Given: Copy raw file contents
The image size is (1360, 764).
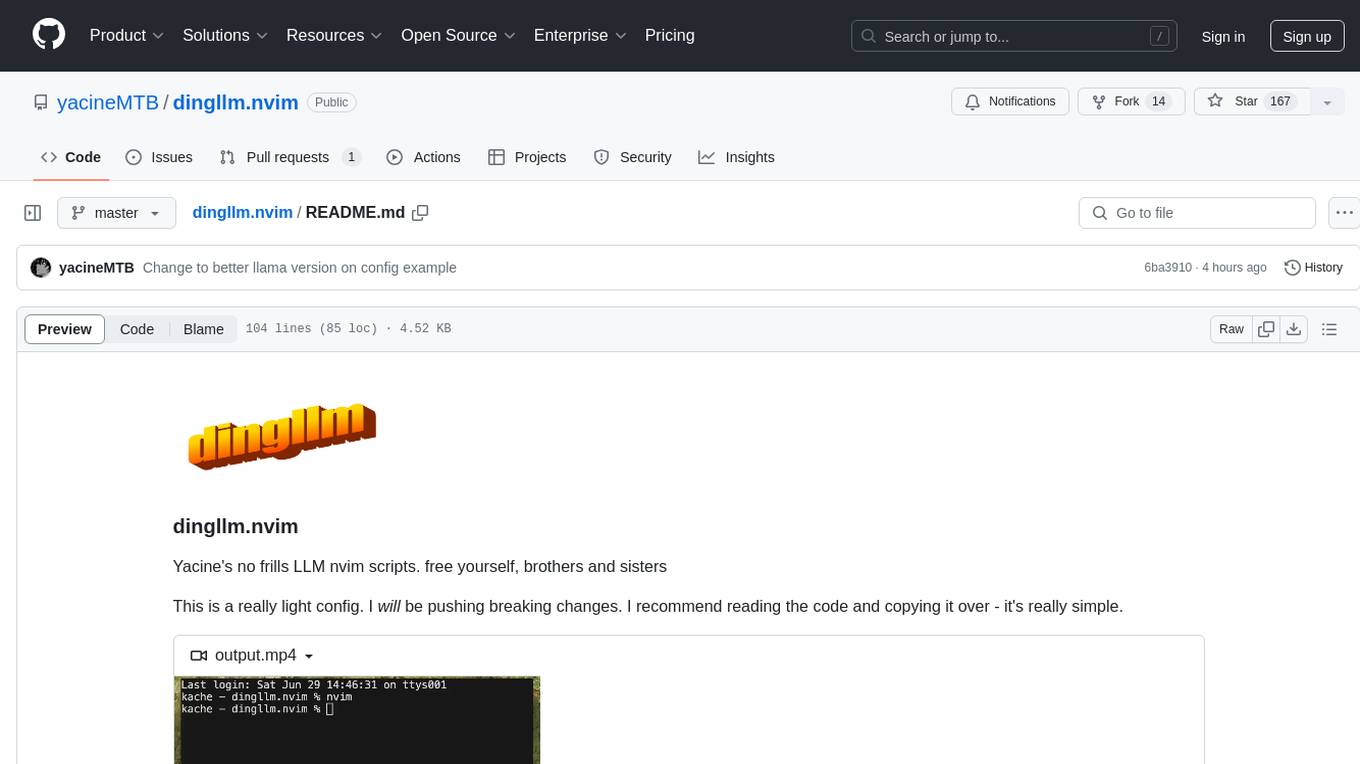Looking at the screenshot, I should [x=1266, y=329].
